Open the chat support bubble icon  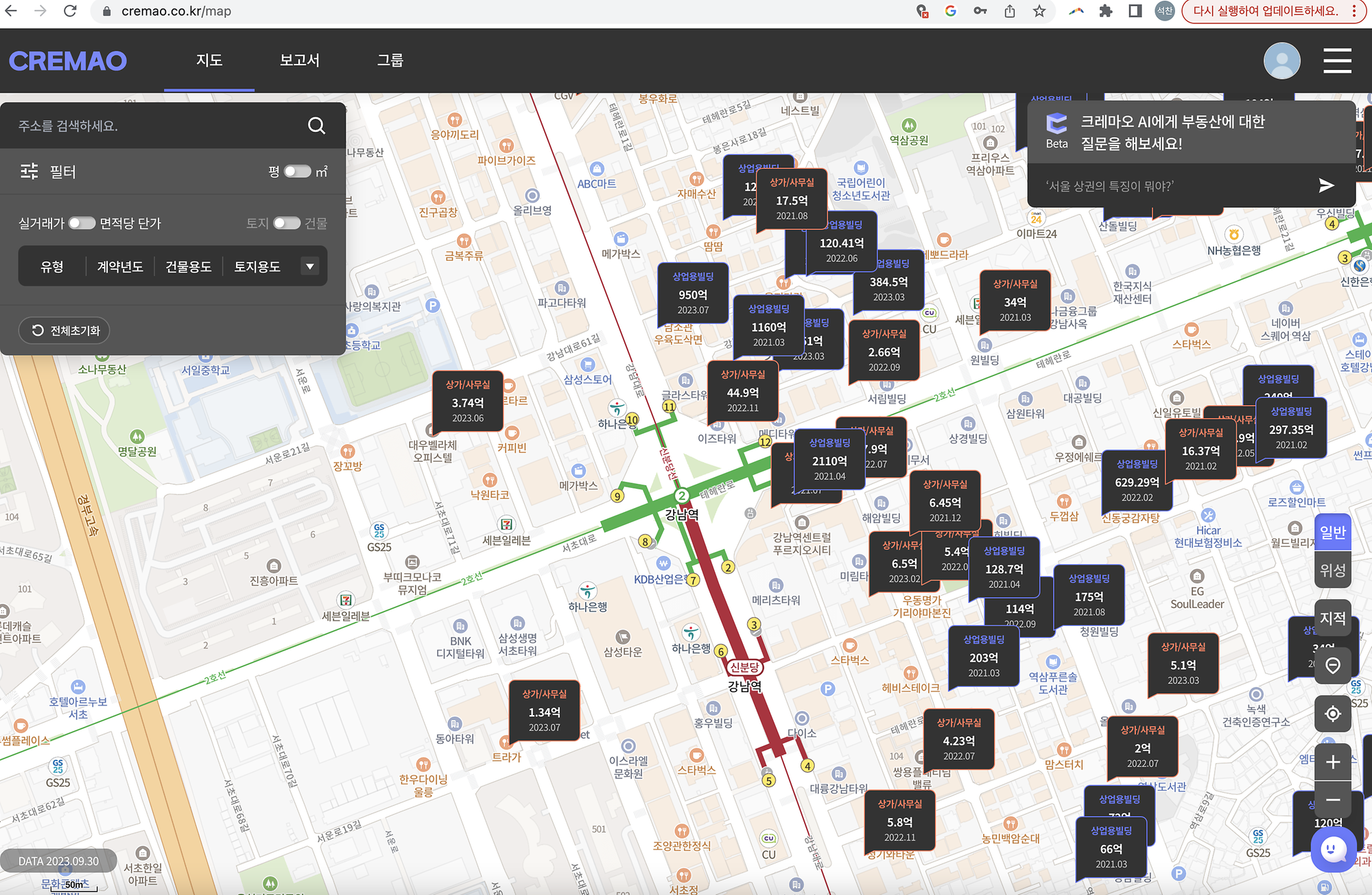[x=1332, y=850]
